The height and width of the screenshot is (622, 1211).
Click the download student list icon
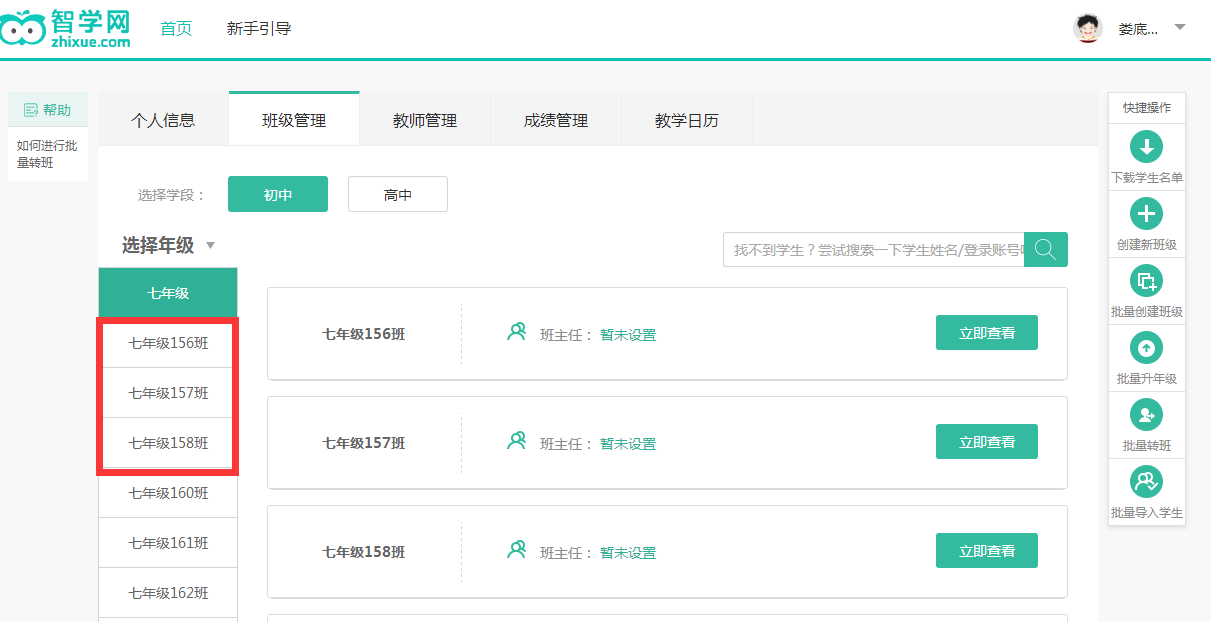[1146, 147]
